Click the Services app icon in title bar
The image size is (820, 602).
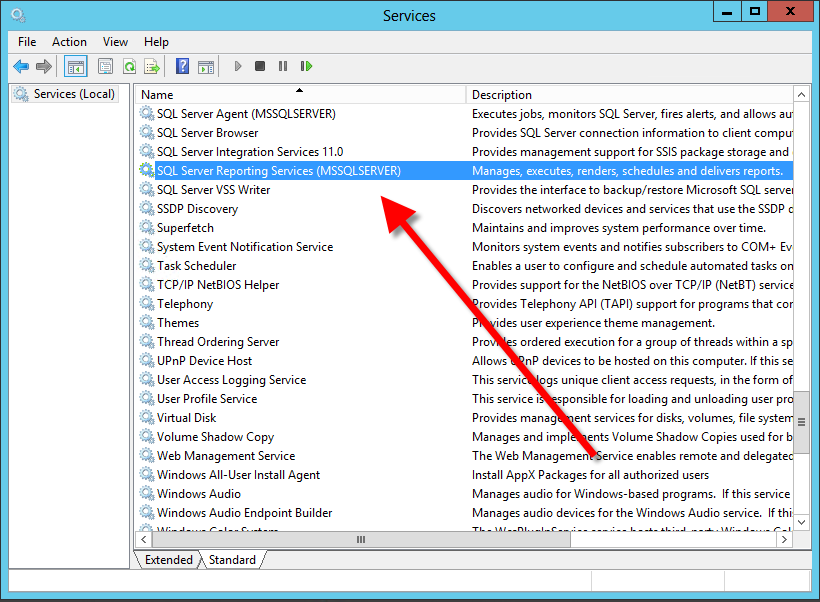[18, 15]
